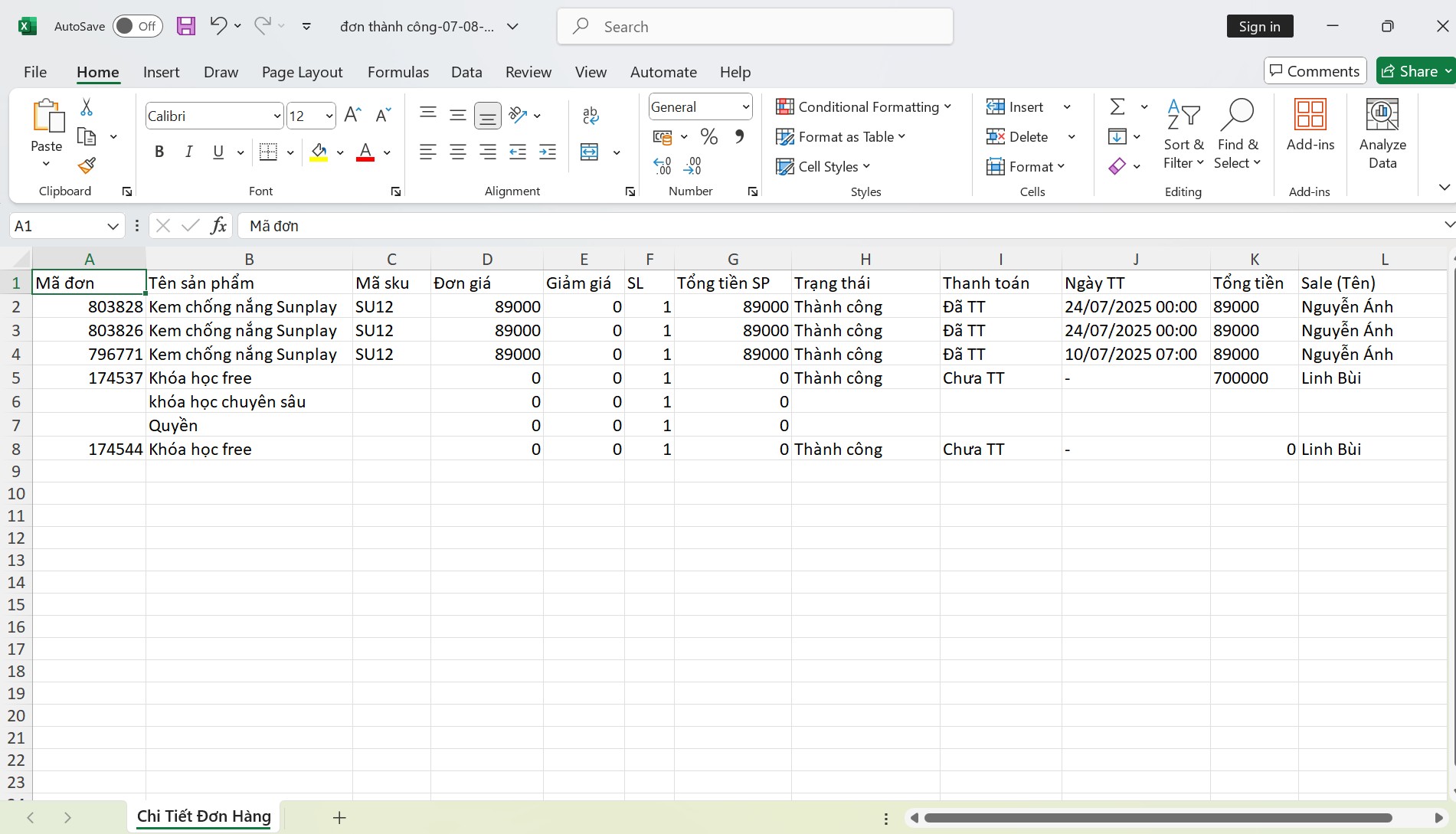Switch to the Page Layout tab
Screen dimensions: 1456x834
[302, 72]
